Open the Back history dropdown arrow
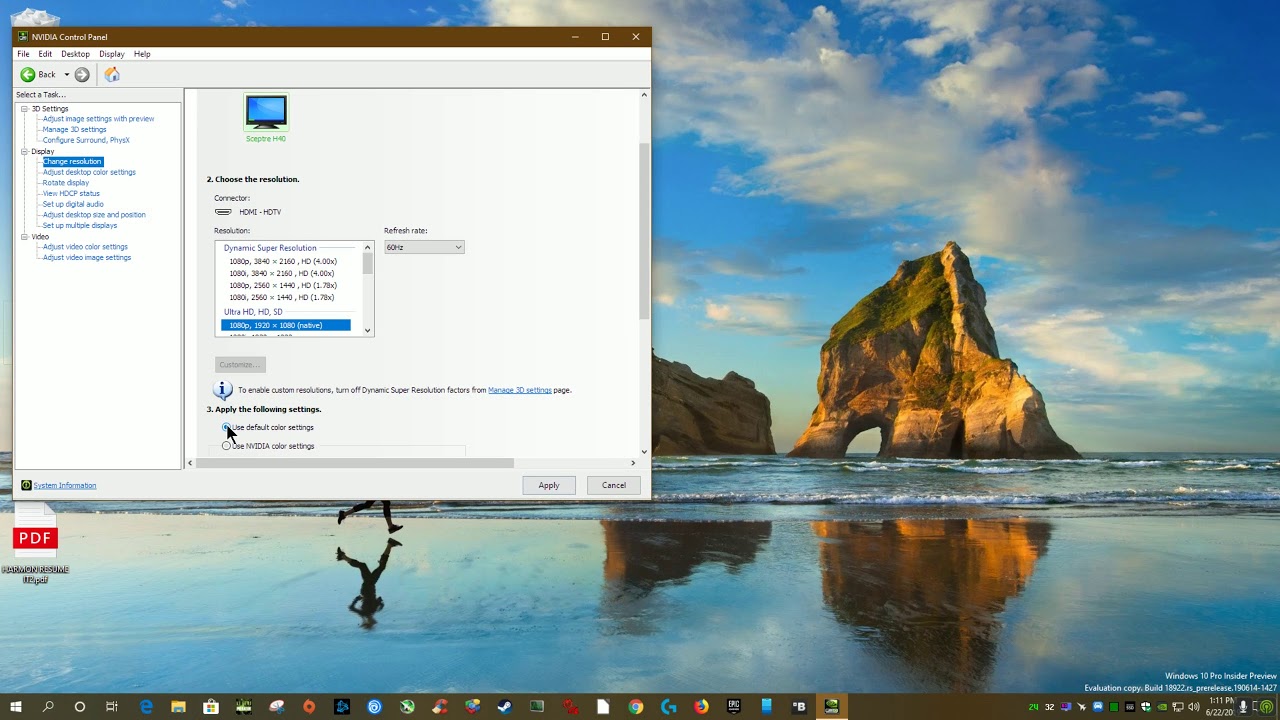 click(67, 74)
